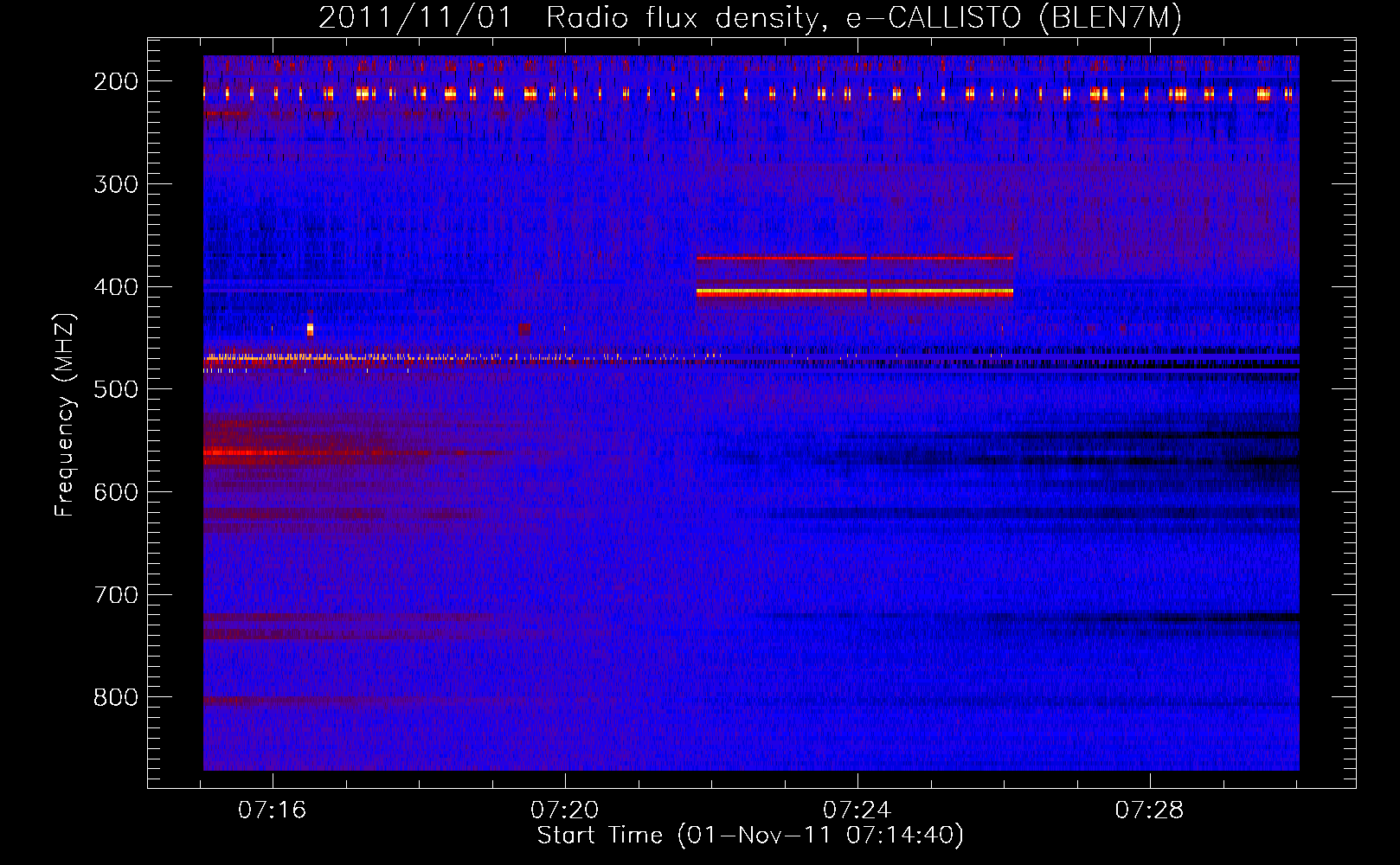Click the 07:24 time tick label
Viewport: 1400px width, 865px height.
pos(857,811)
